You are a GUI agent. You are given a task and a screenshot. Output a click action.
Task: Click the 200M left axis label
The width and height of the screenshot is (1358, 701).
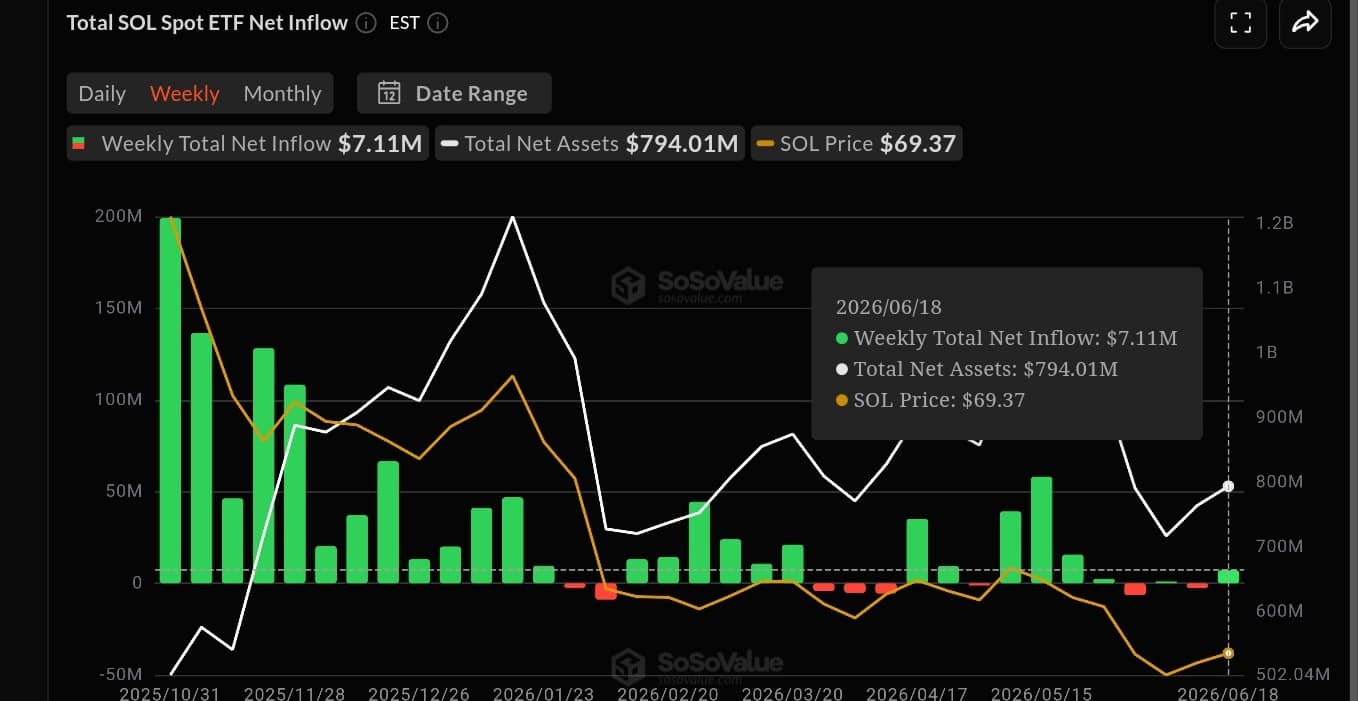[x=119, y=216]
